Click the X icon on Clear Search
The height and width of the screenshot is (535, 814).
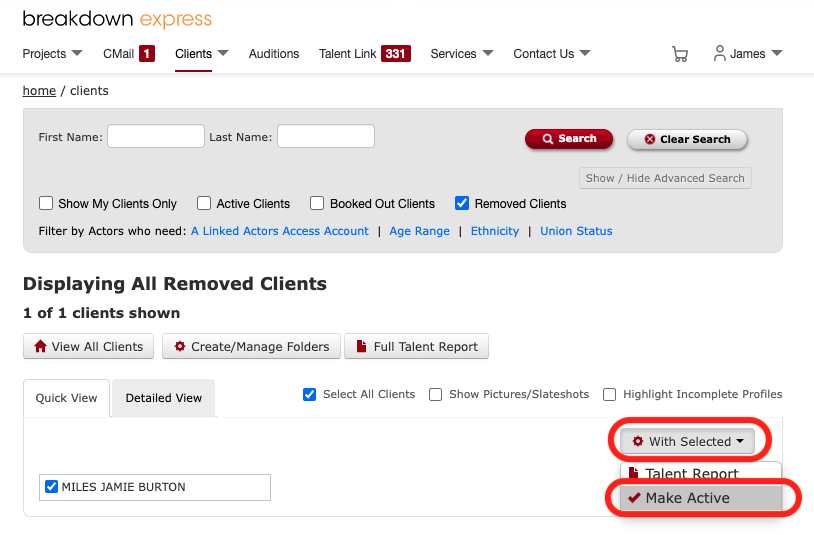(649, 139)
